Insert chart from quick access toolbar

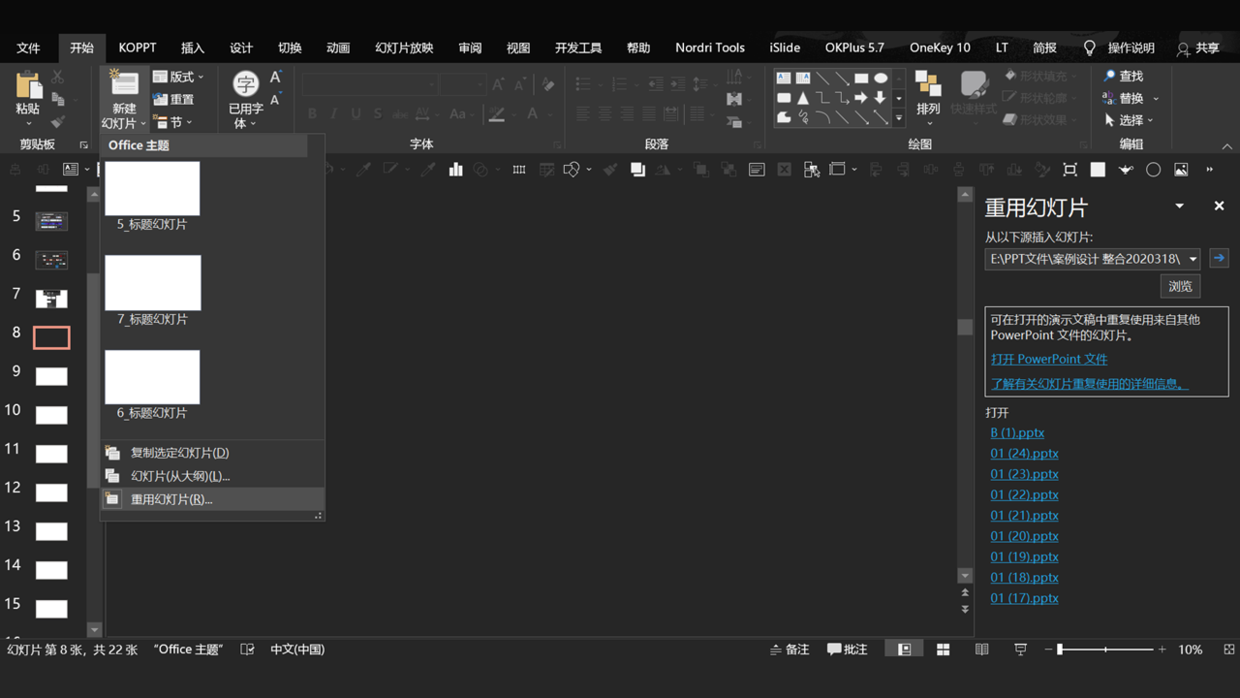point(456,170)
